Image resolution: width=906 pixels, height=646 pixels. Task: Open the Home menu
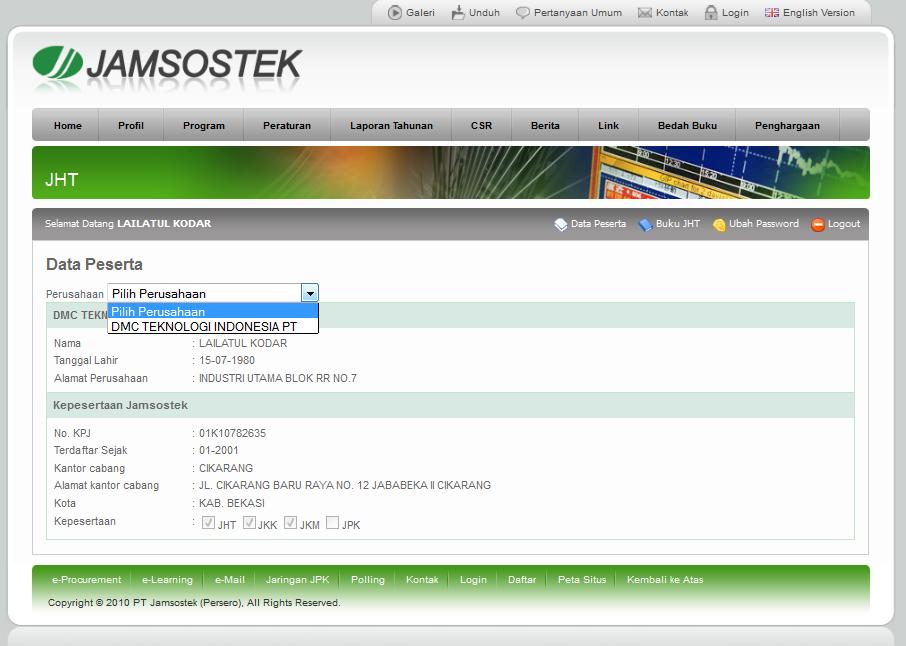68,125
